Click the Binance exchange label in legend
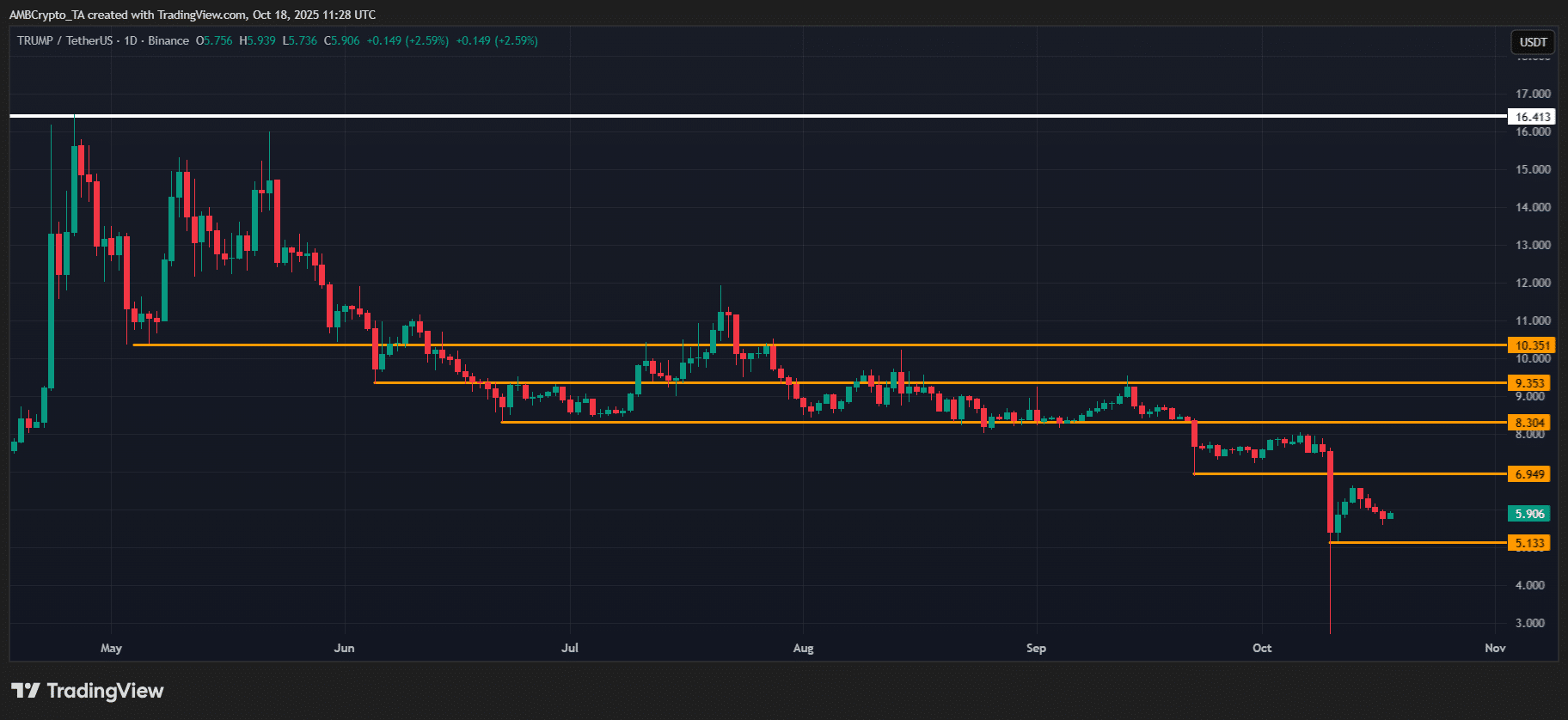Viewport: 1568px width, 720px height. (168, 40)
